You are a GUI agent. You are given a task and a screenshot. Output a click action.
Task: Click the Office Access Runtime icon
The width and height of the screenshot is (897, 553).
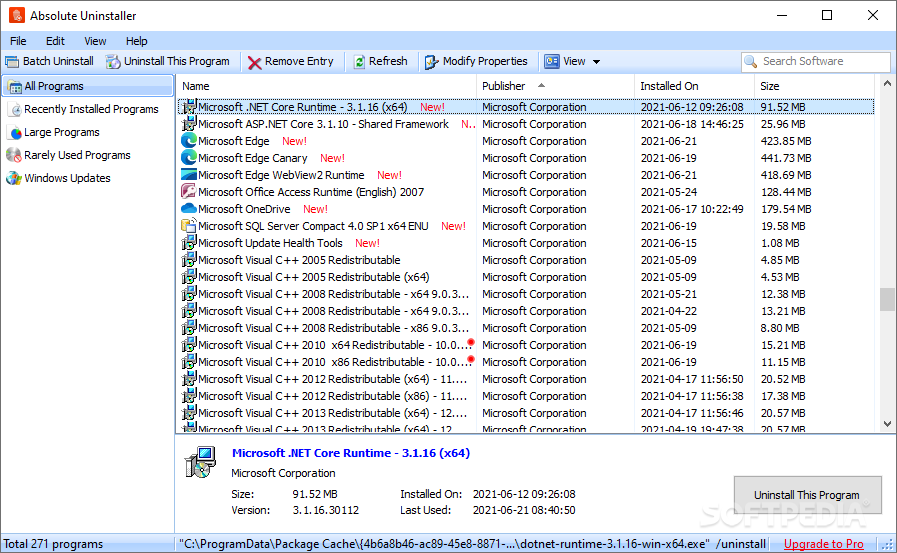pos(189,192)
